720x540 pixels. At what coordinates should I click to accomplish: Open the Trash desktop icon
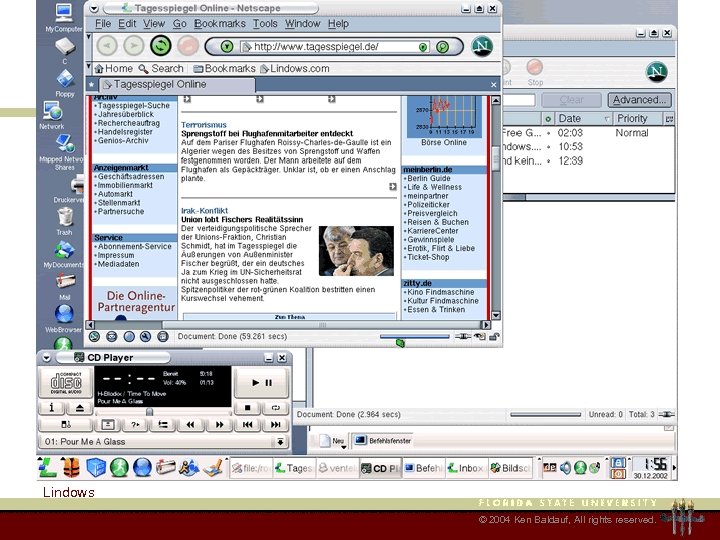click(x=65, y=221)
